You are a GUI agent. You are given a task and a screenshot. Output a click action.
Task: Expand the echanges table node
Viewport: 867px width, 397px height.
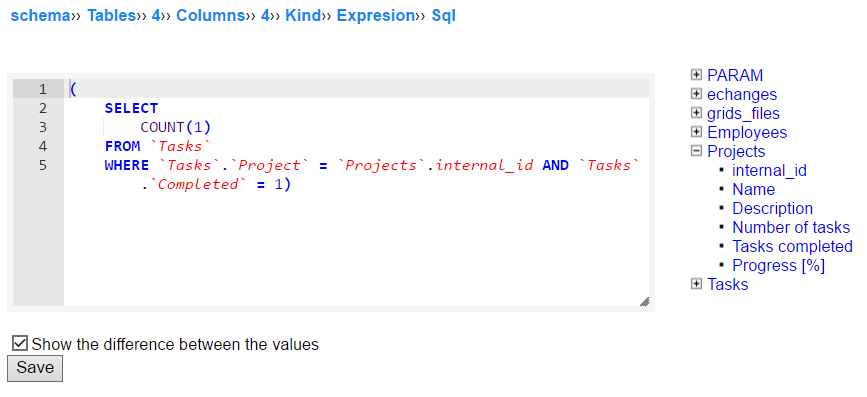click(696, 94)
